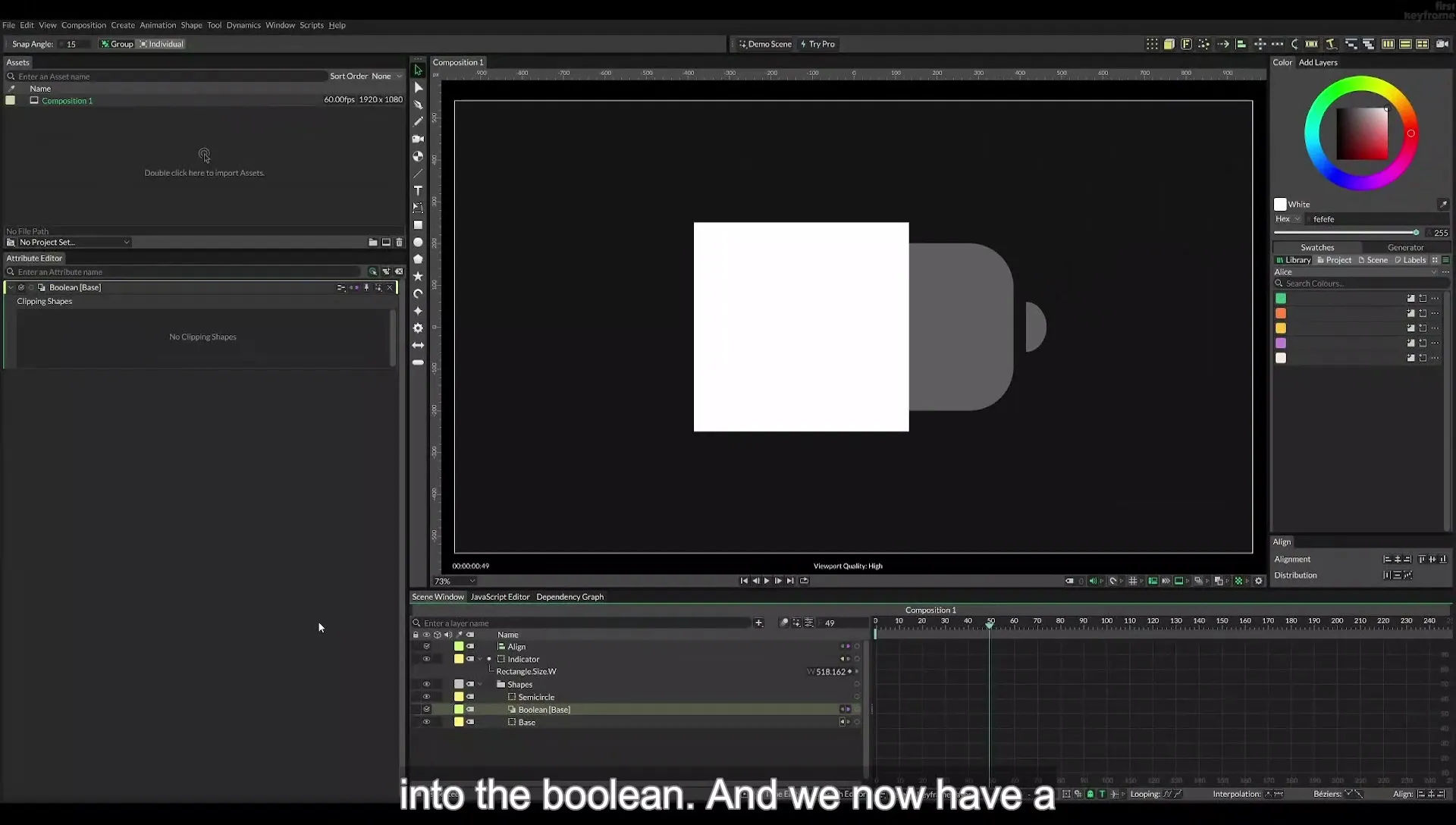
Task: Select the double Arrow shape tool
Action: [418, 345]
